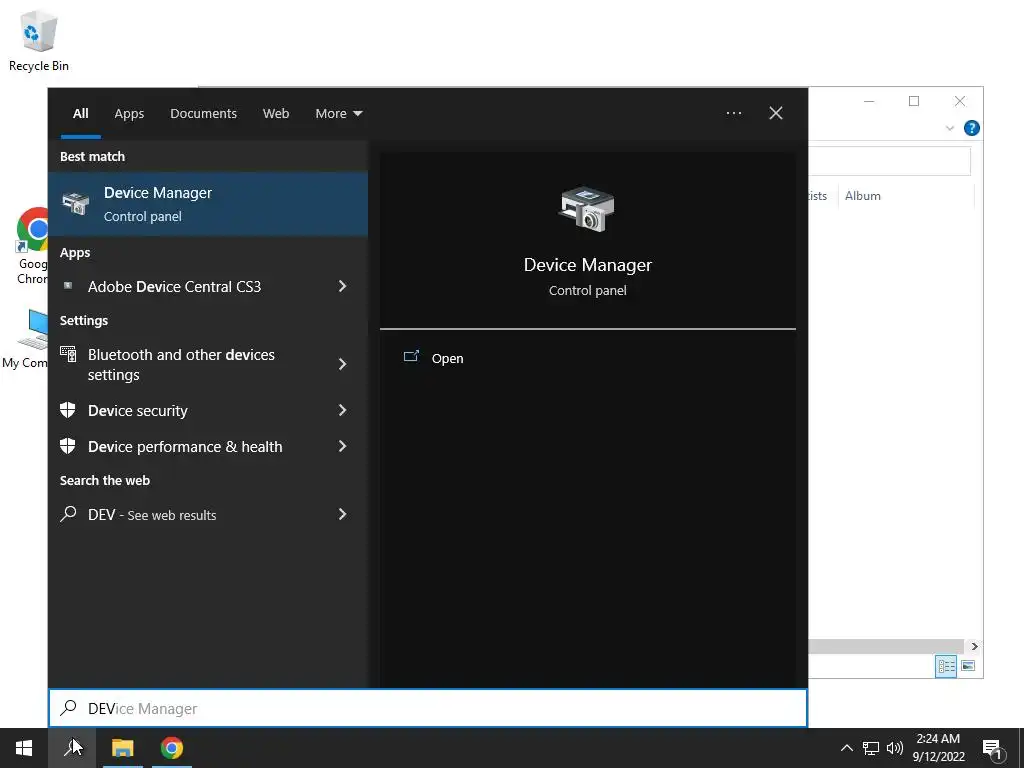Click the magnifier icon in the search box
The width and height of the screenshot is (1024, 768).
68,707
